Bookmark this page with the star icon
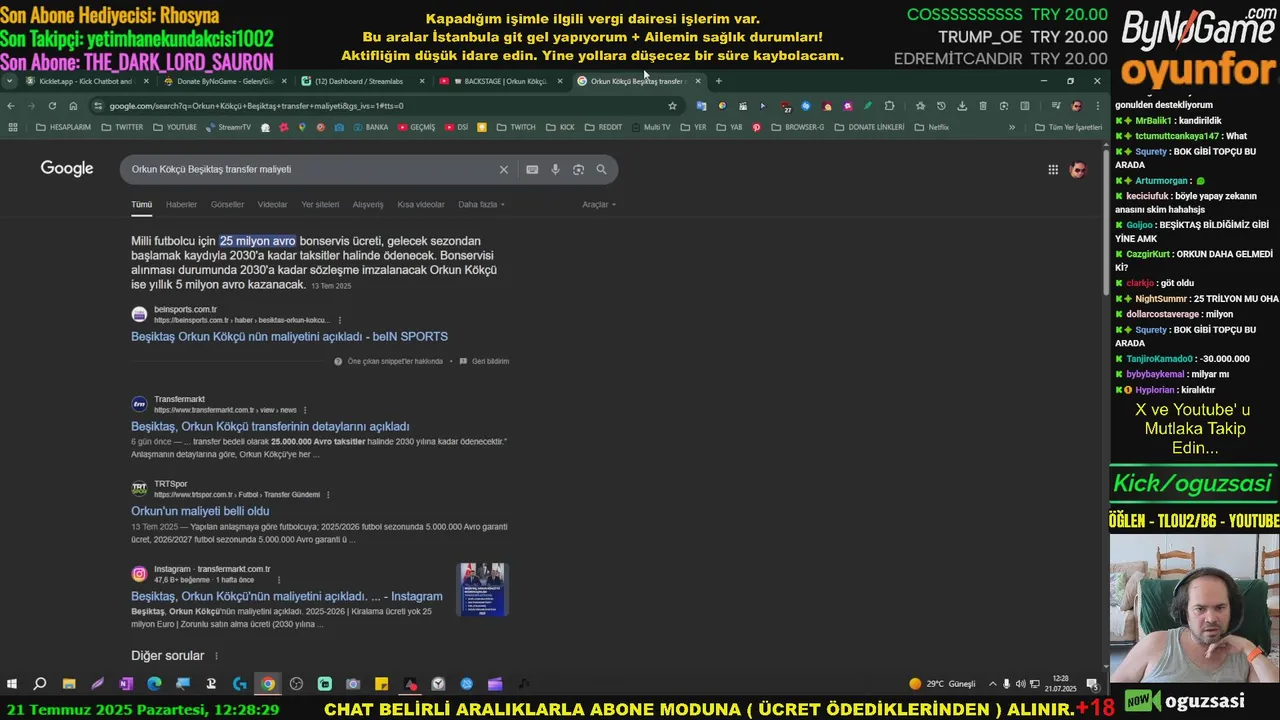Image resolution: width=1280 pixels, height=720 pixels. coord(672,106)
